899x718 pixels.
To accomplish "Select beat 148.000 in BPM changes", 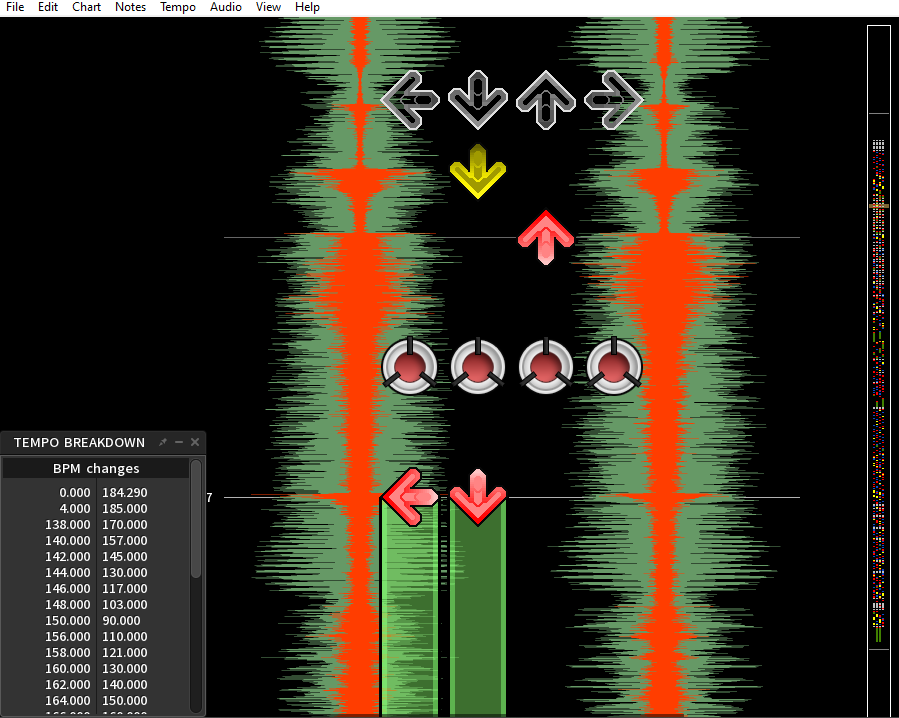I will click(68, 605).
